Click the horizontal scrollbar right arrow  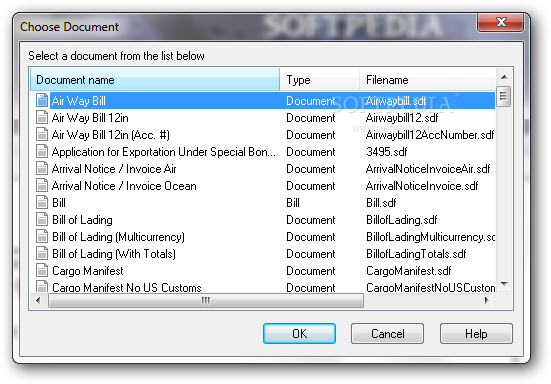[487, 300]
